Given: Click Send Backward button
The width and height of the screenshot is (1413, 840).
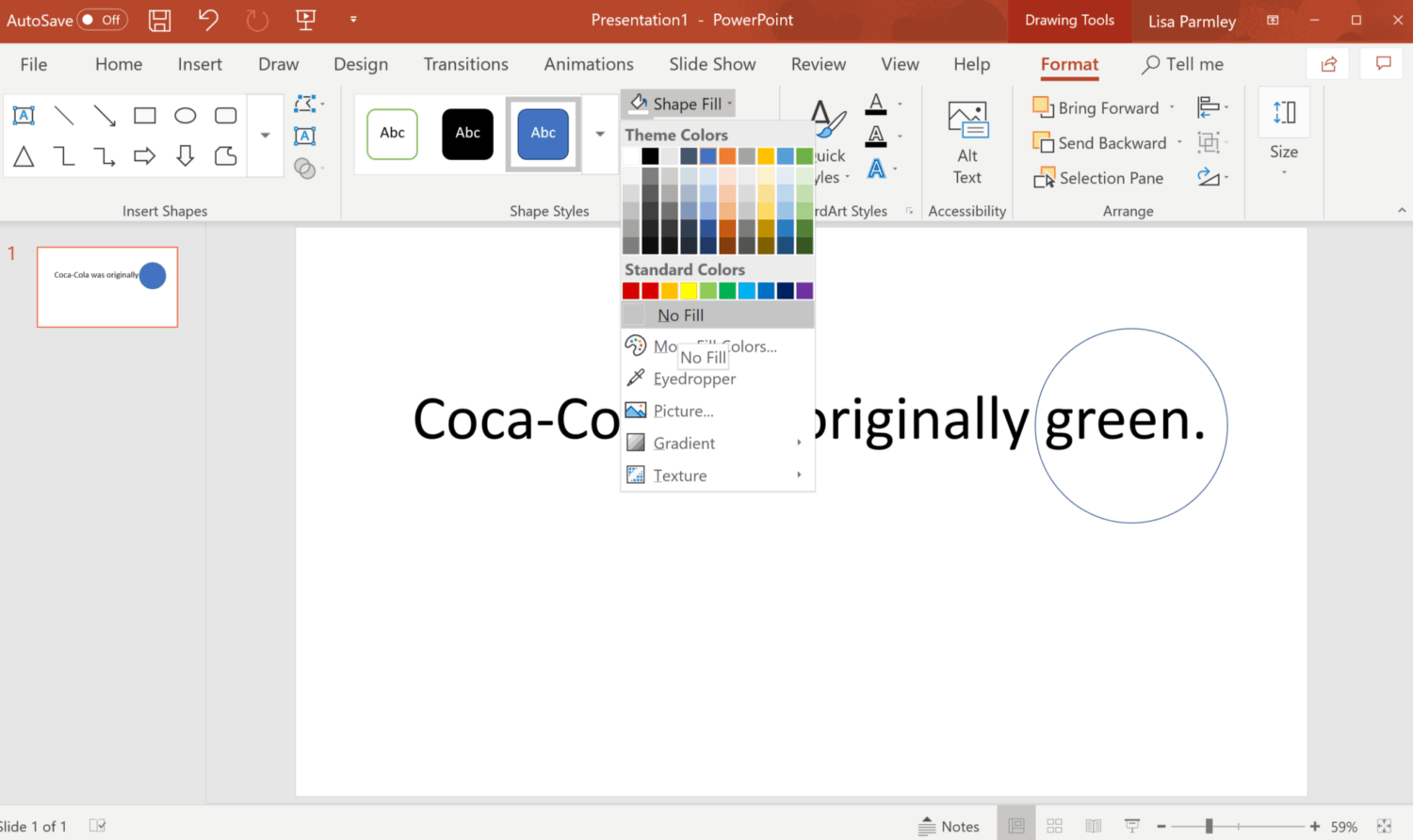Looking at the screenshot, I should click(x=1100, y=143).
